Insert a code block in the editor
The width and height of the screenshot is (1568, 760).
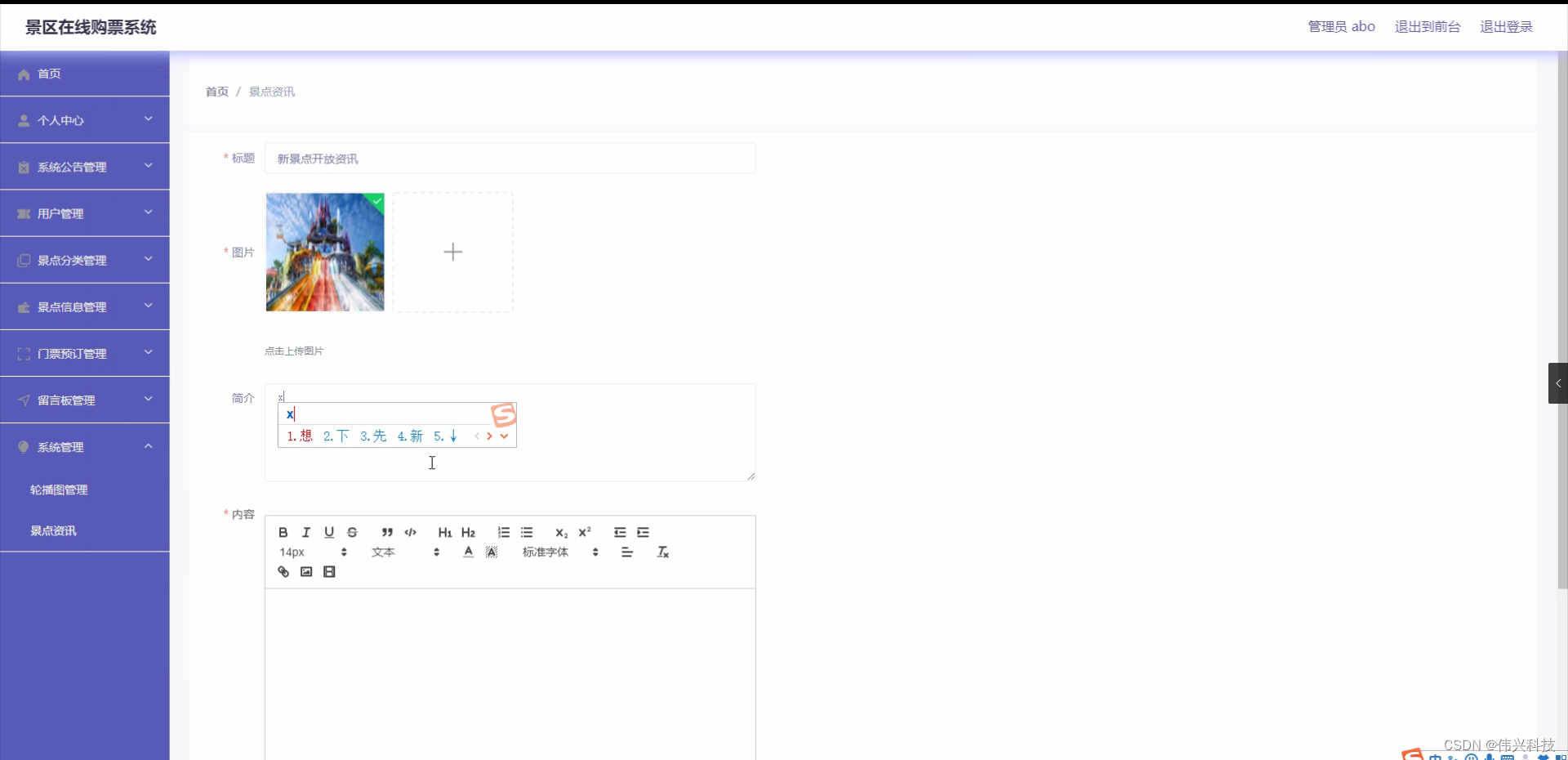tap(410, 532)
